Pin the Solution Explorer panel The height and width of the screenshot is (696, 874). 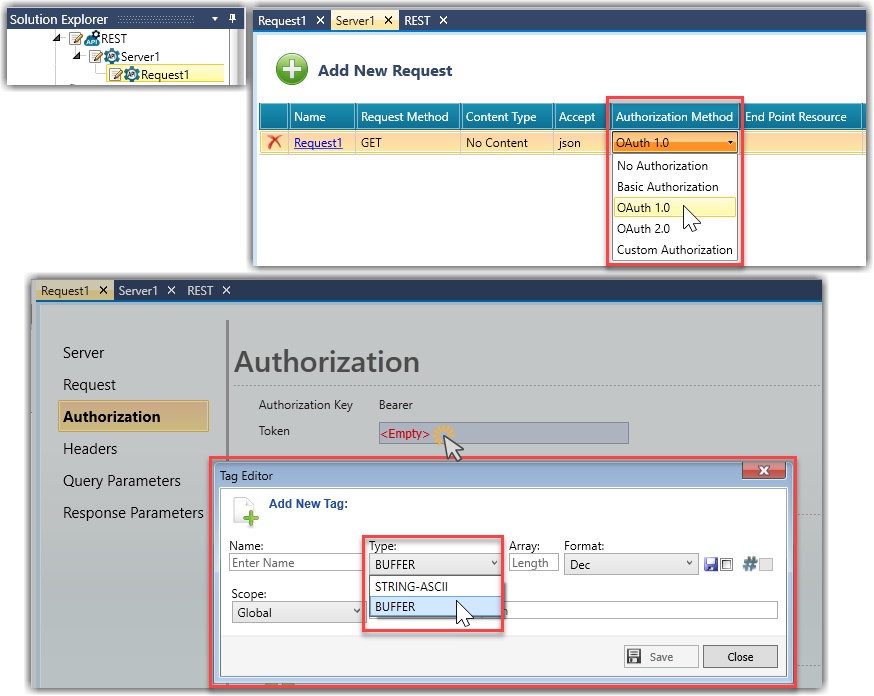point(233,19)
